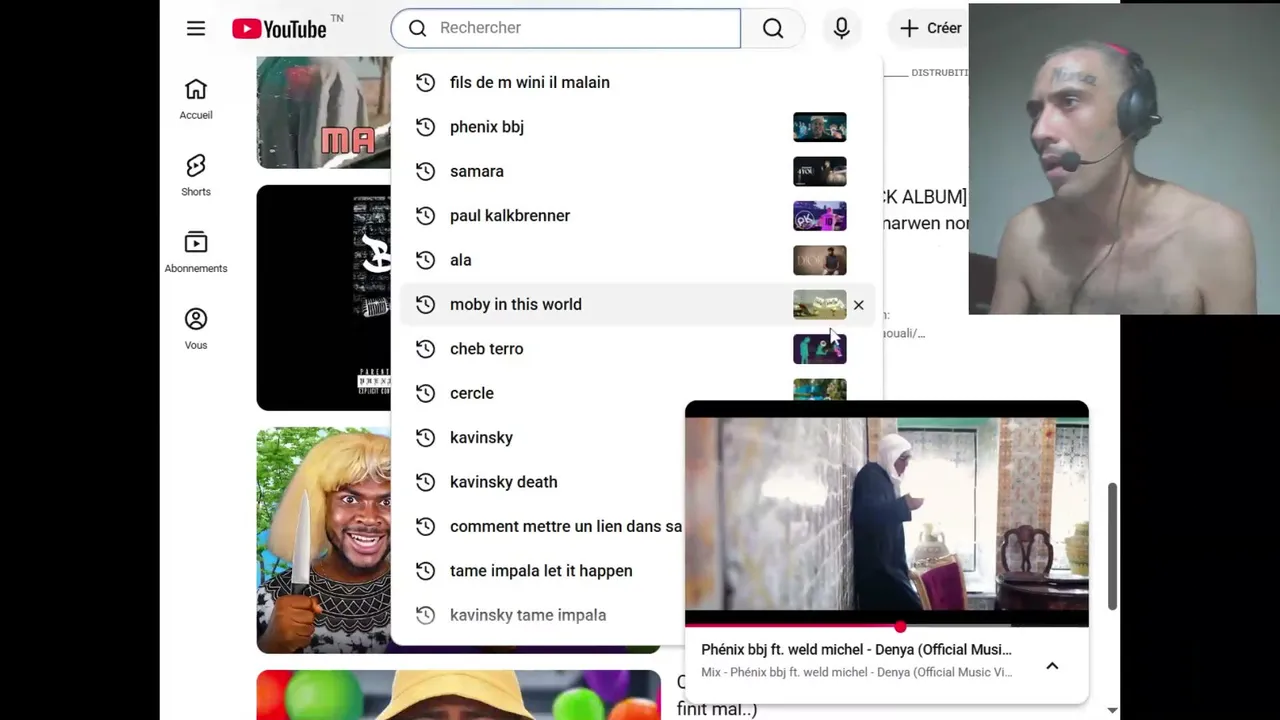The height and width of the screenshot is (720, 1280).
Task: Select suggestion 'moby in this world'
Action: click(636, 304)
